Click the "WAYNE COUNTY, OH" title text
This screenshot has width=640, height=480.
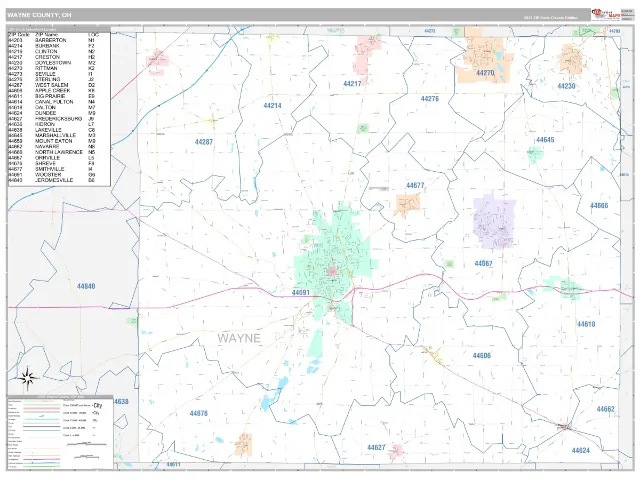pos(39,15)
